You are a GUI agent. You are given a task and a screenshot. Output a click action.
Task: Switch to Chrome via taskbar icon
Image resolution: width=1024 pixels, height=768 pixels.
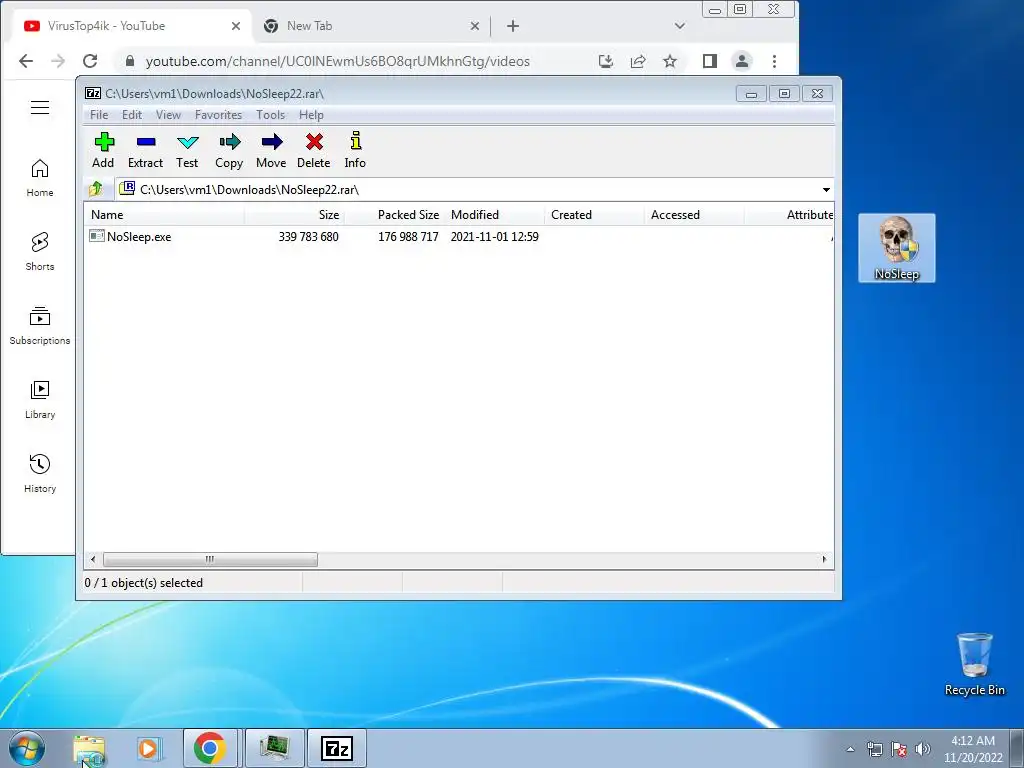coord(210,748)
